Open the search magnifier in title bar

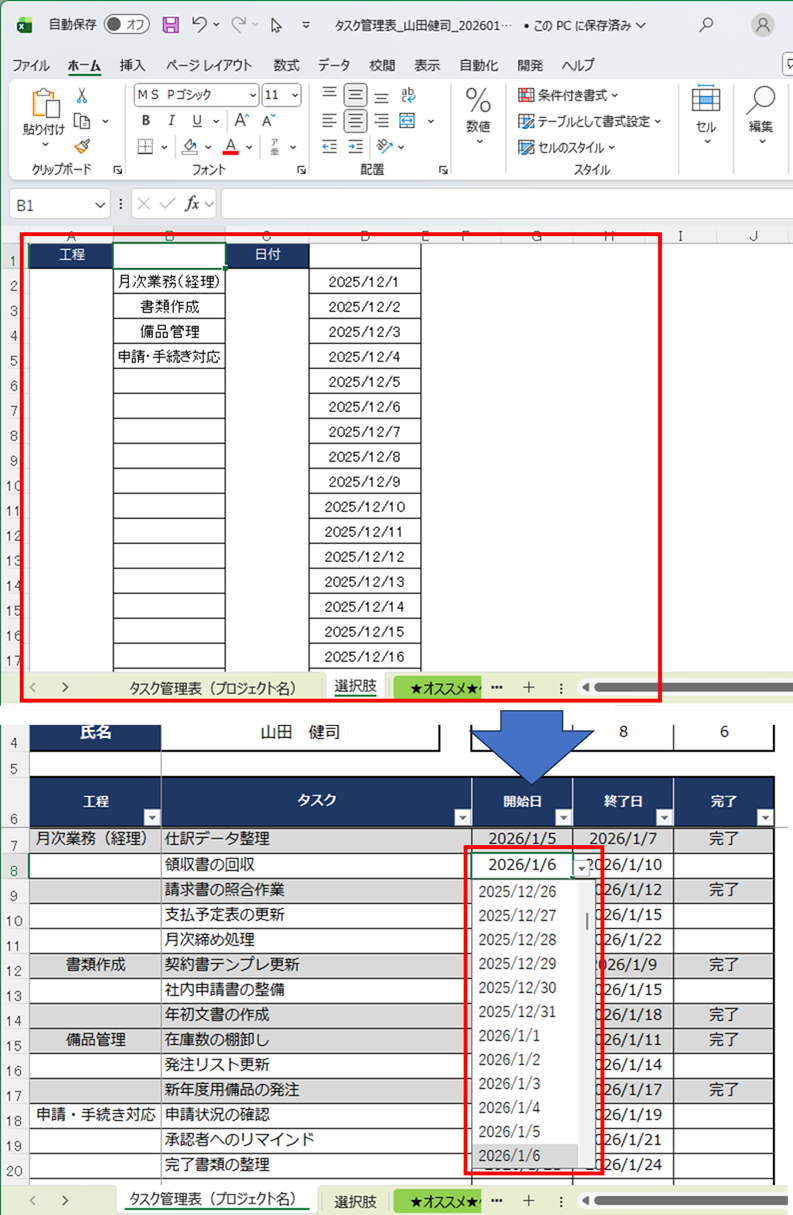tap(708, 25)
